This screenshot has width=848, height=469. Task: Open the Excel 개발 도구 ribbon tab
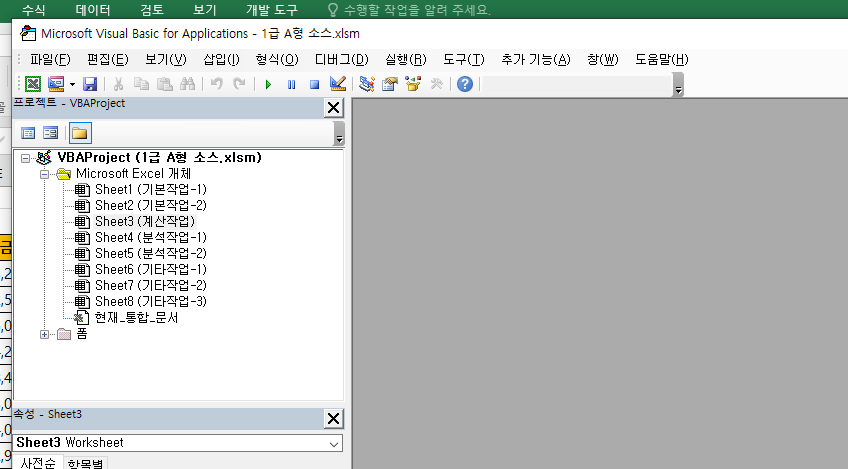pos(271,10)
